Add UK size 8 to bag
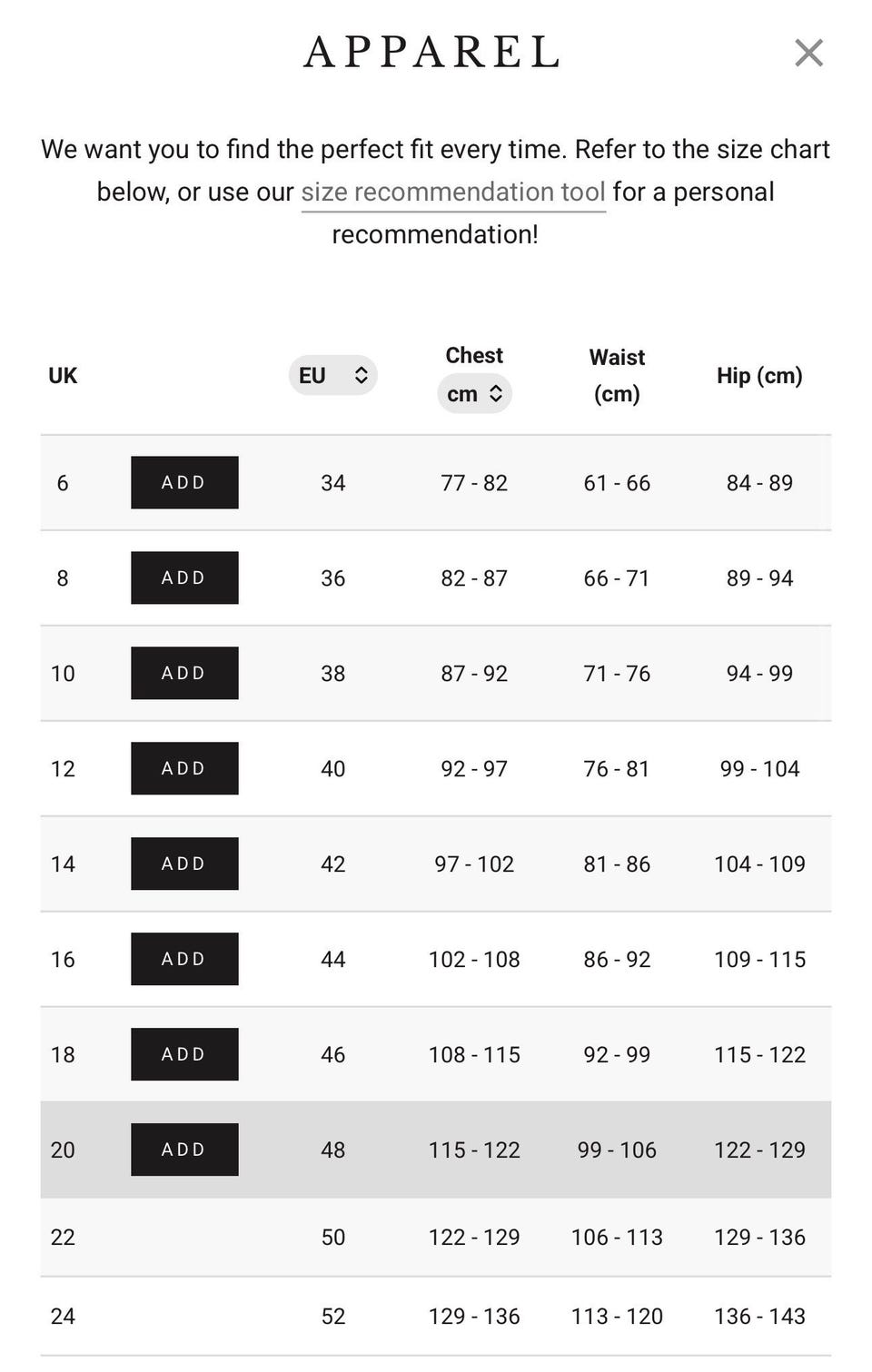The height and width of the screenshot is (1372, 872). point(184,577)
